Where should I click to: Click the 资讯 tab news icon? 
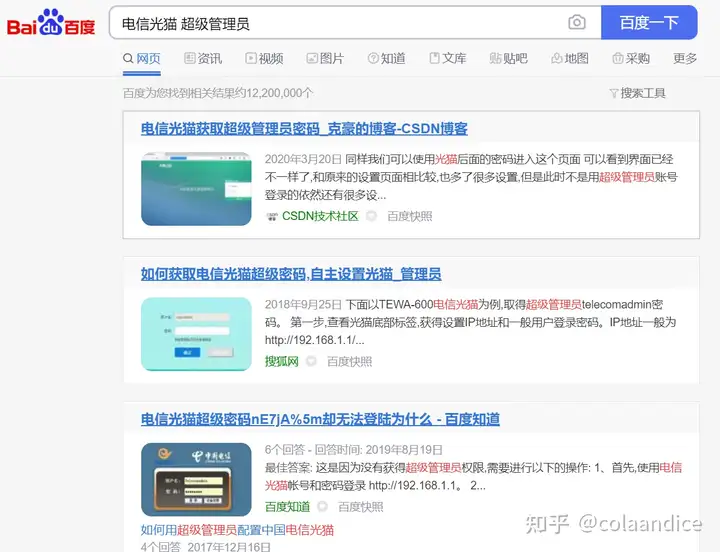tap(189, 58)
